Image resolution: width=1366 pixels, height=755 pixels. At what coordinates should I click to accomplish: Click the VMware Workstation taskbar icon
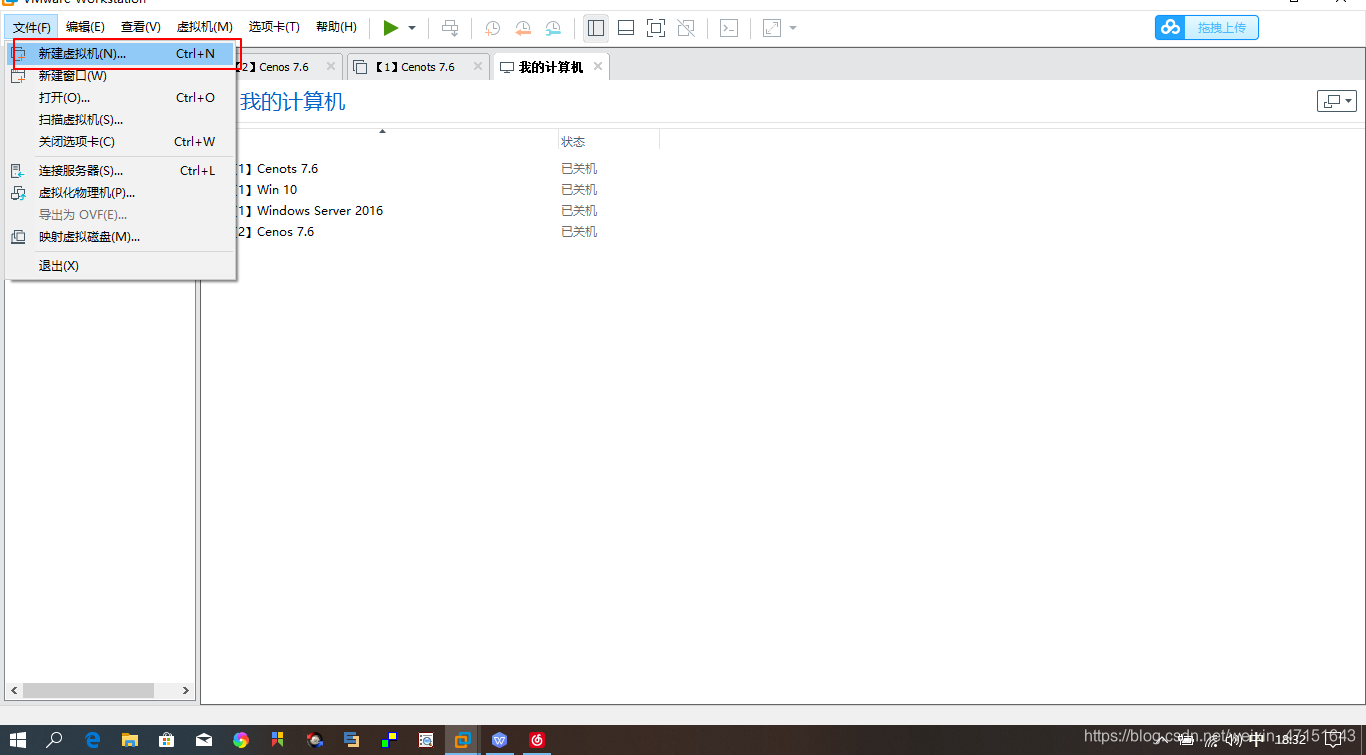point(462,740)
